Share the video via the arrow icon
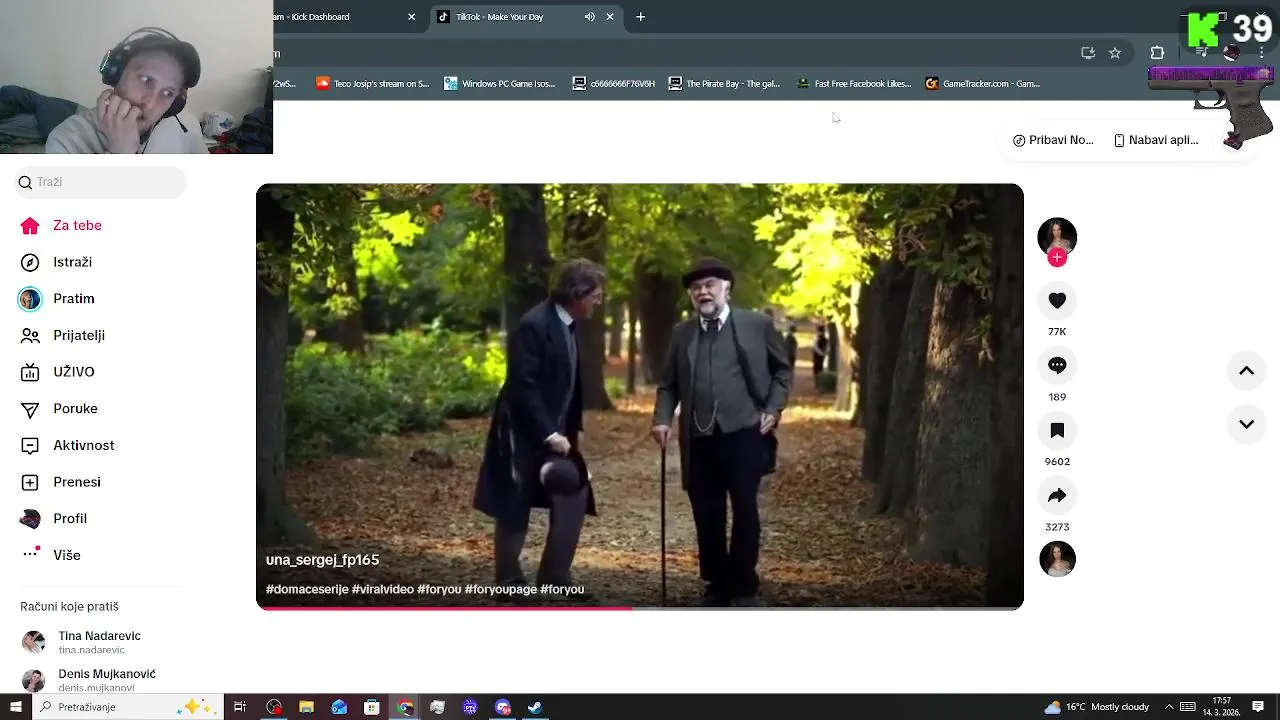The image size is (1280, 720). 1057,495
